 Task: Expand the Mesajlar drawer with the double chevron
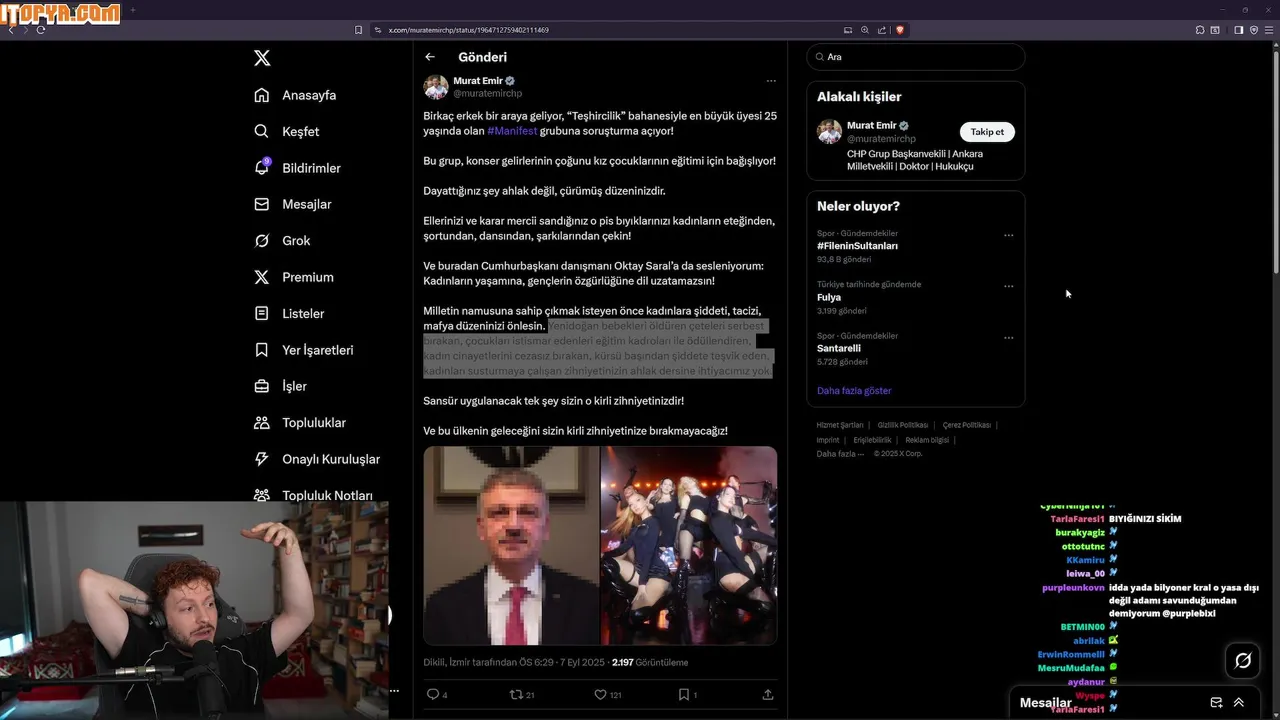[1239, 703]
